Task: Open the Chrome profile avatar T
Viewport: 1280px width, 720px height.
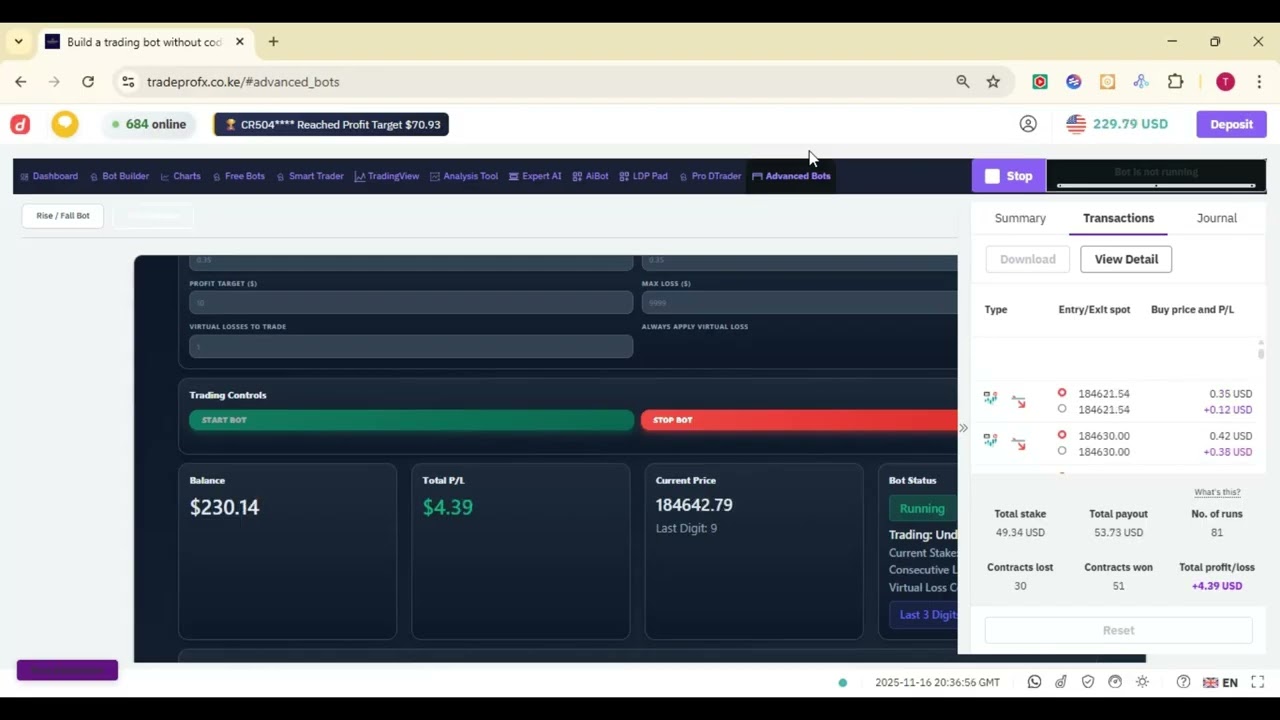Action: 1225,82
